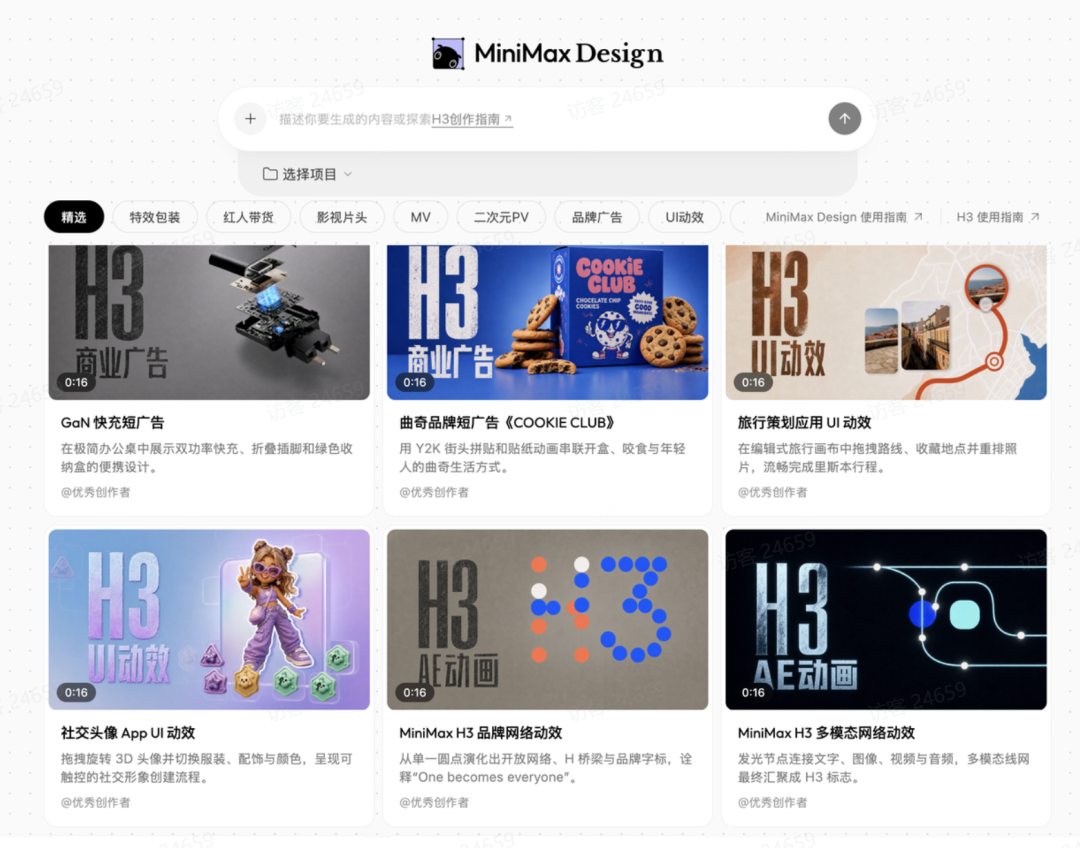Switch to the 红人带货 tab
This screenshot has height=848, width=1080.
(x=248, y=217)
